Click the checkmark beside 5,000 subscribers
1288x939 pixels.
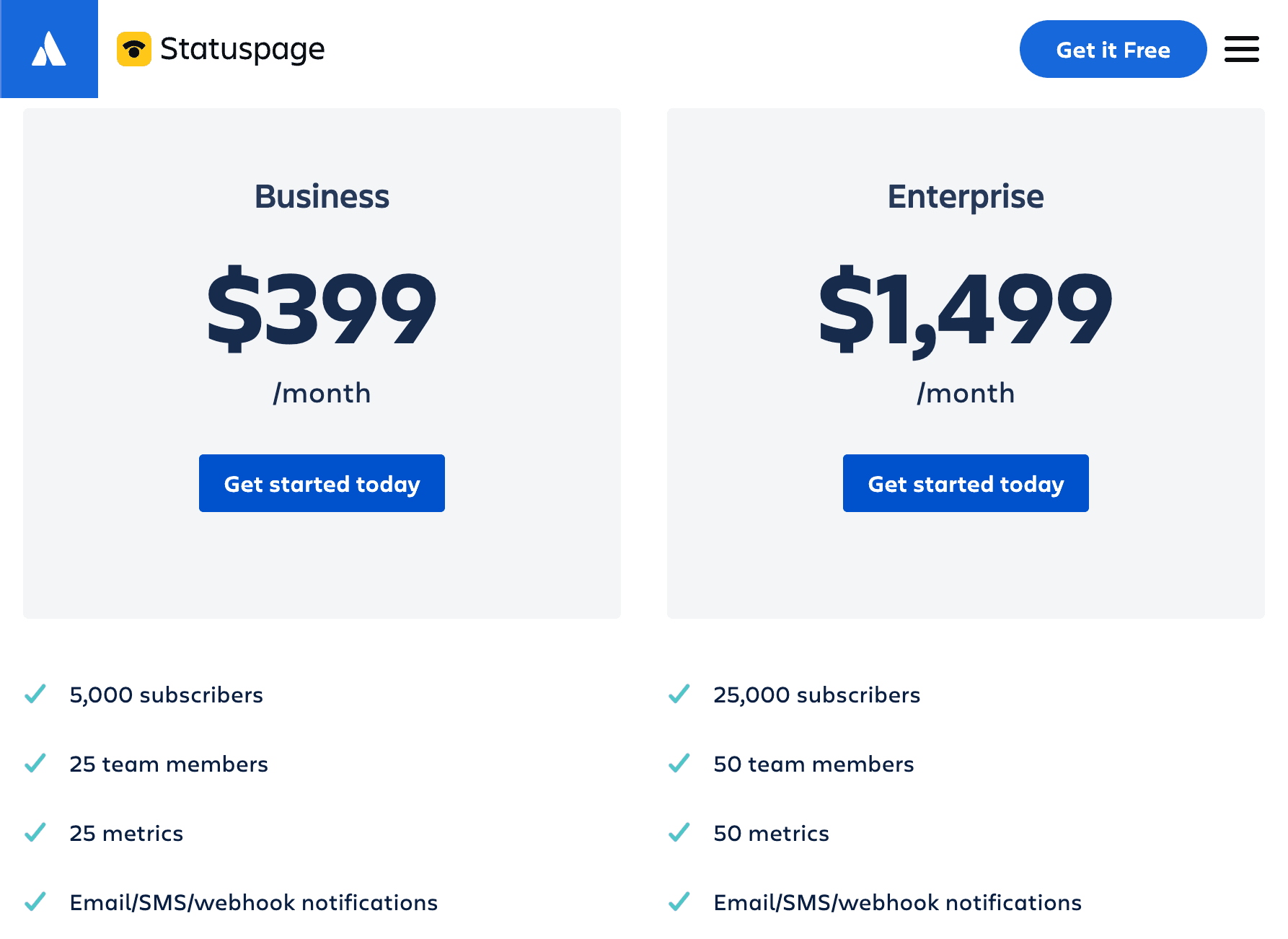(x=35, y=695)
